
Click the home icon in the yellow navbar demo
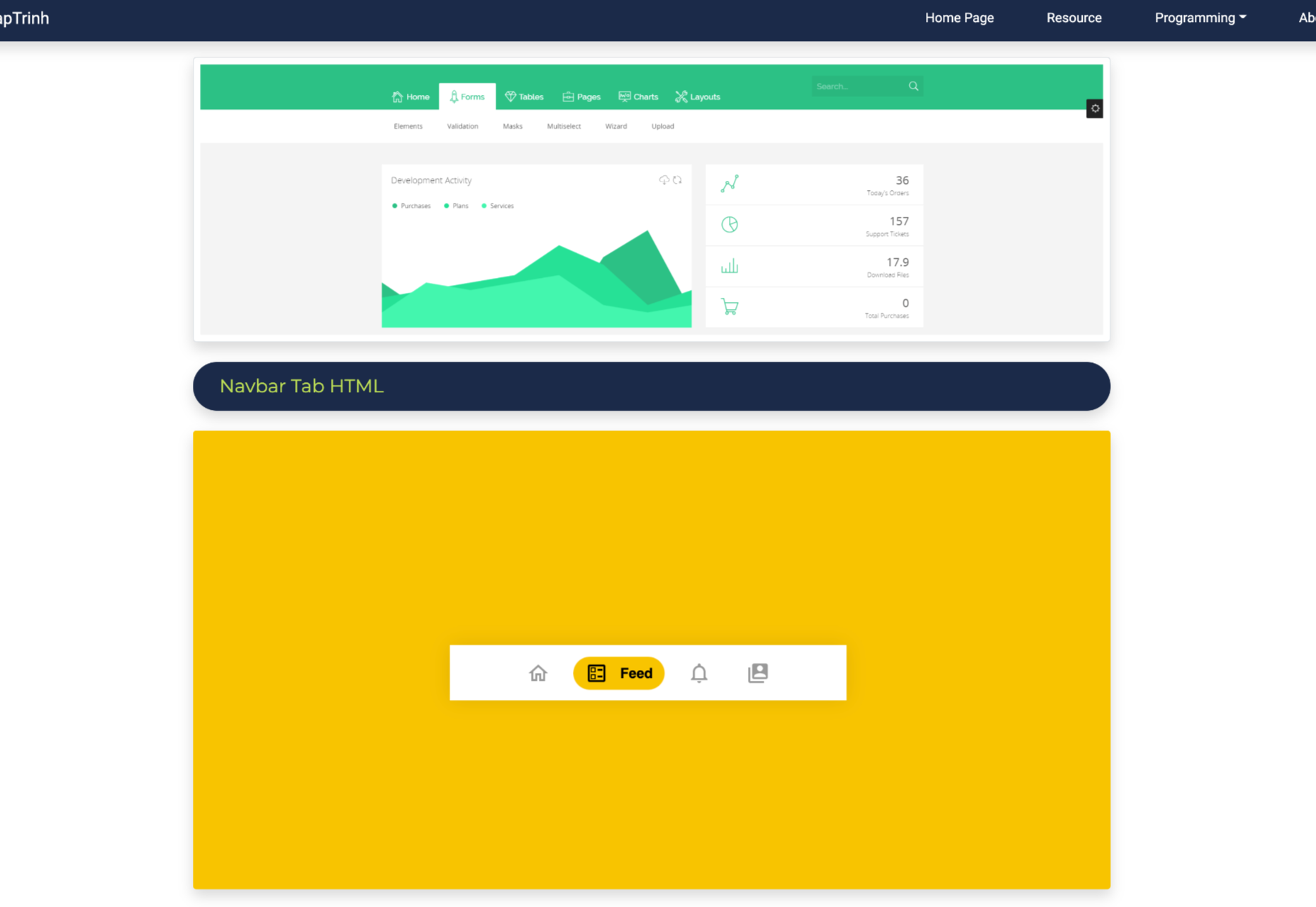click(538, 672)
